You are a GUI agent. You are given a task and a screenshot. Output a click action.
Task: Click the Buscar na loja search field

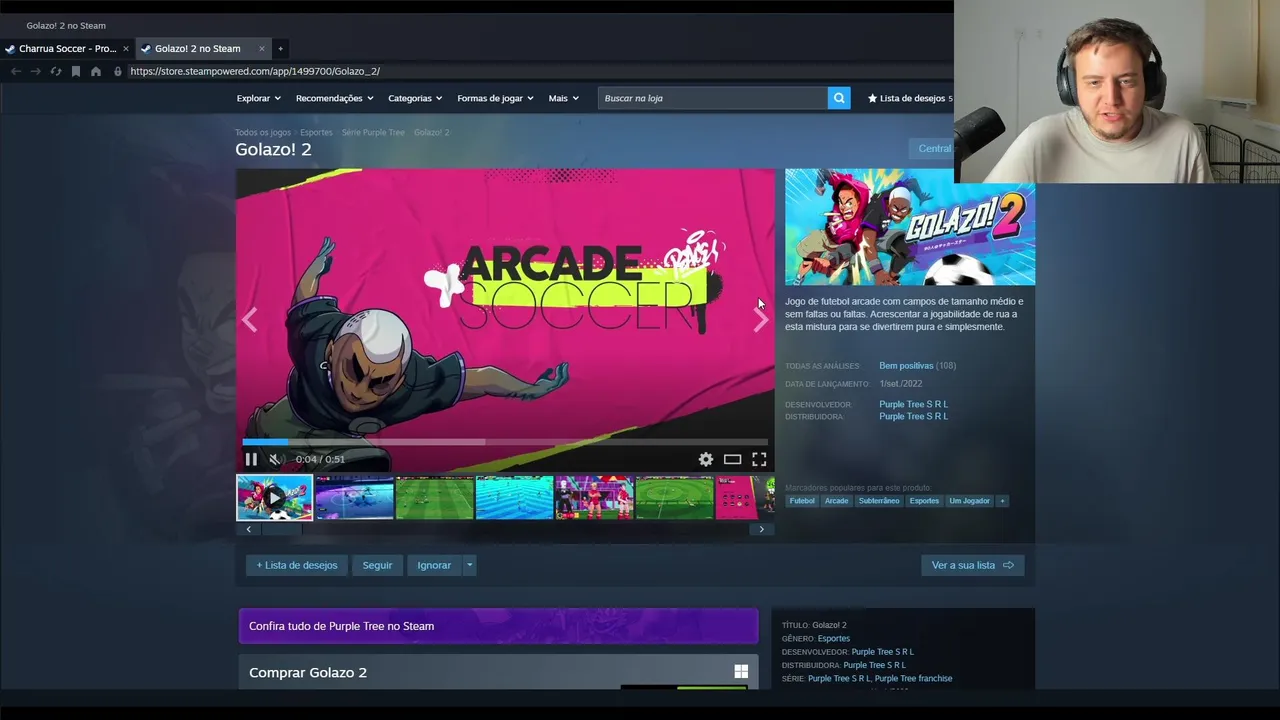713,98
